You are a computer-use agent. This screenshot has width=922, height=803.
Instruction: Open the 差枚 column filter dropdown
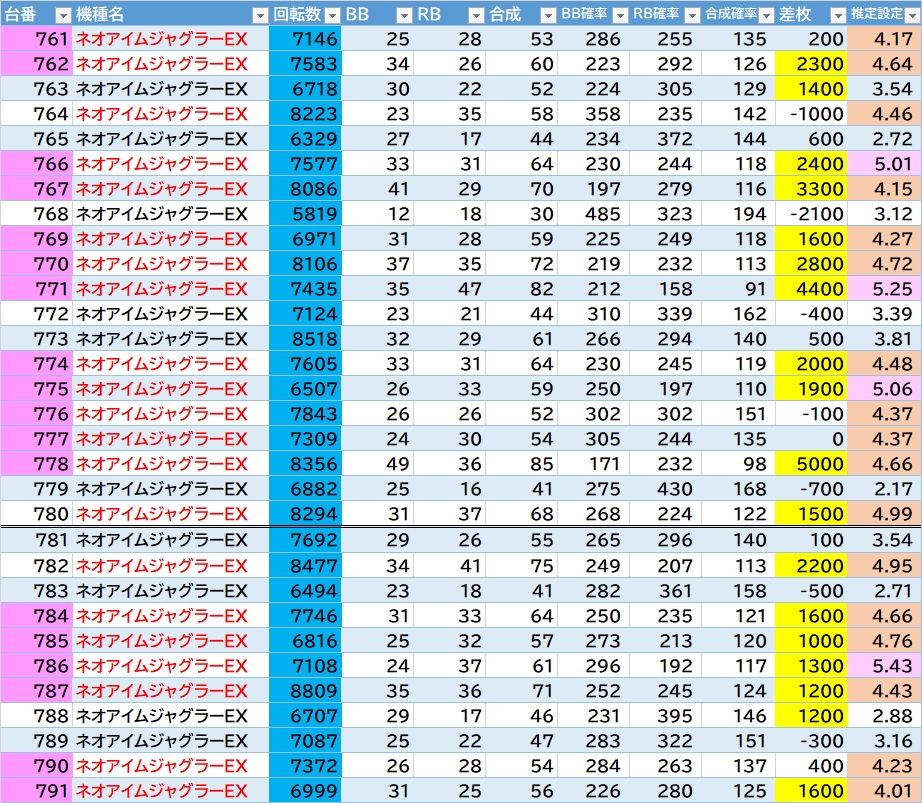coord(838,15)
